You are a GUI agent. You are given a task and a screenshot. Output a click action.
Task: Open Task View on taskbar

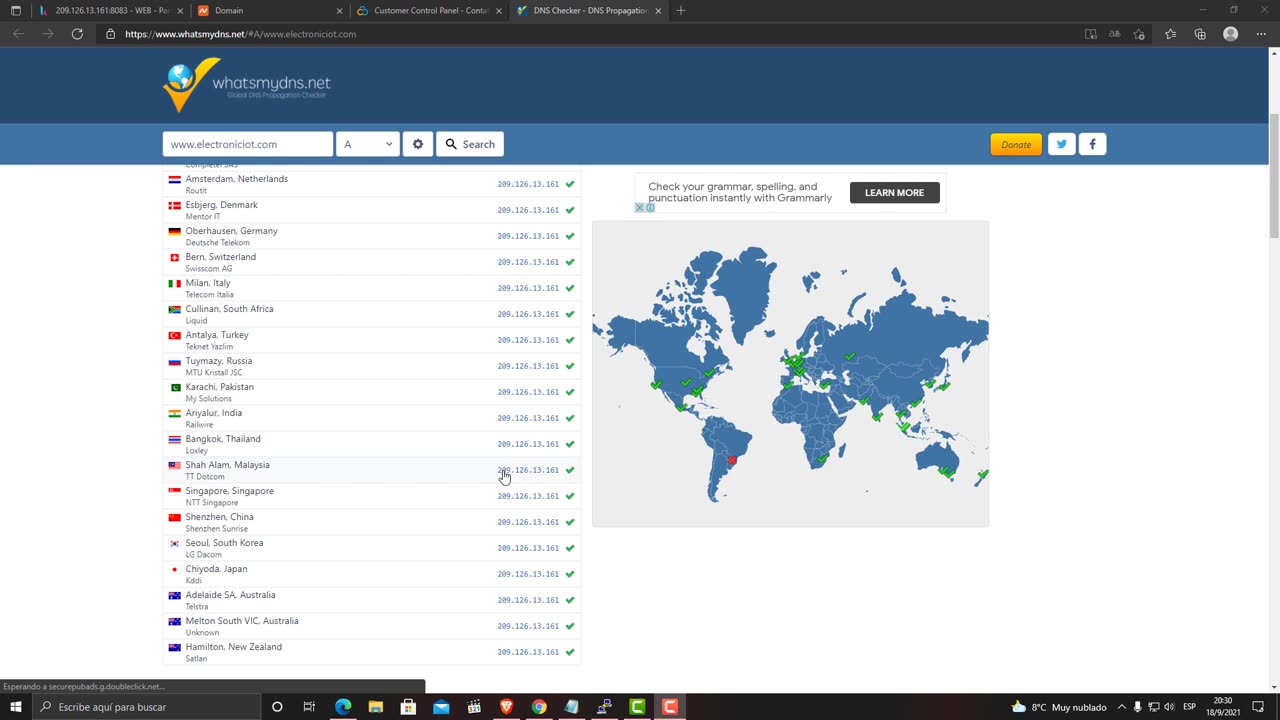[x=309, y=707]
